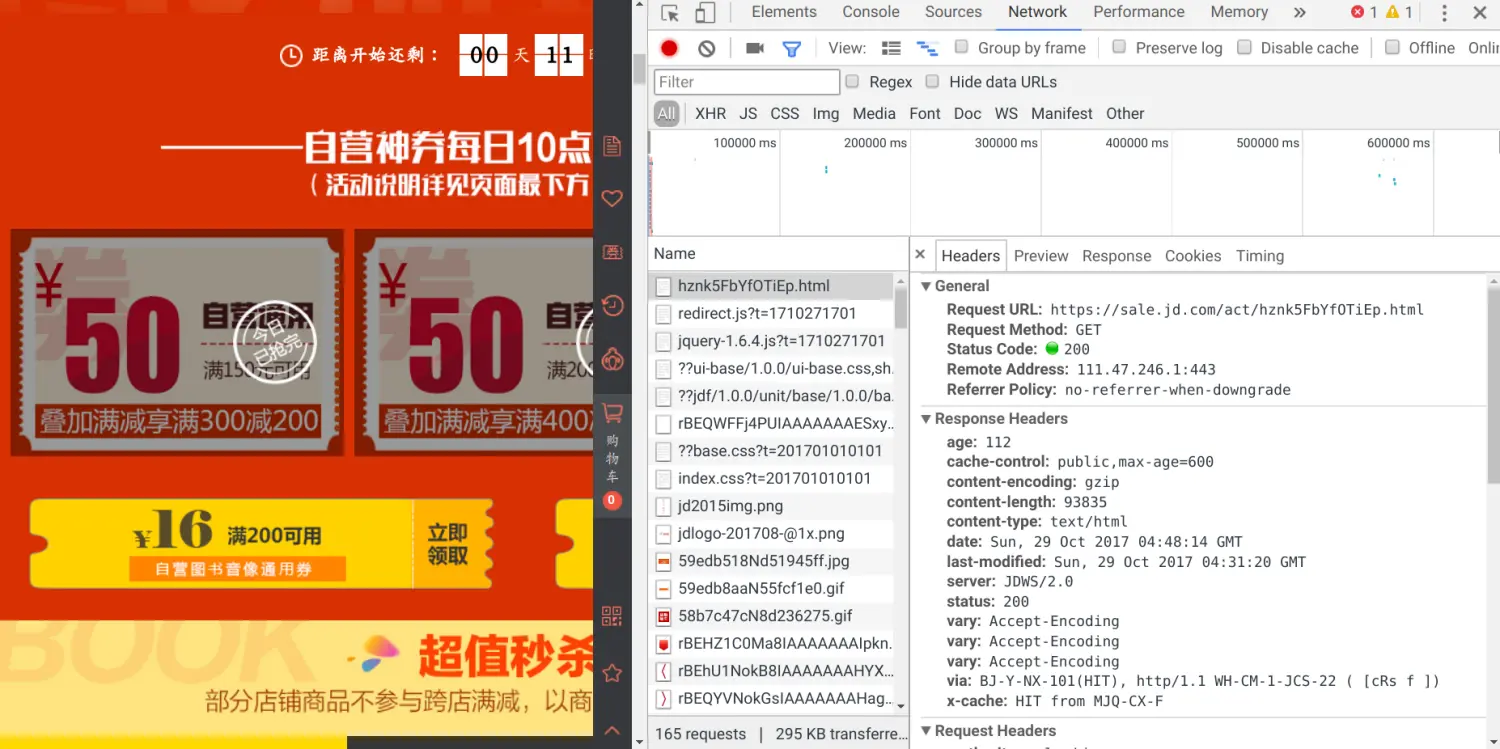Select the jquery-1.6.4.js request row

pyautogui.click(x=771, y=341)
